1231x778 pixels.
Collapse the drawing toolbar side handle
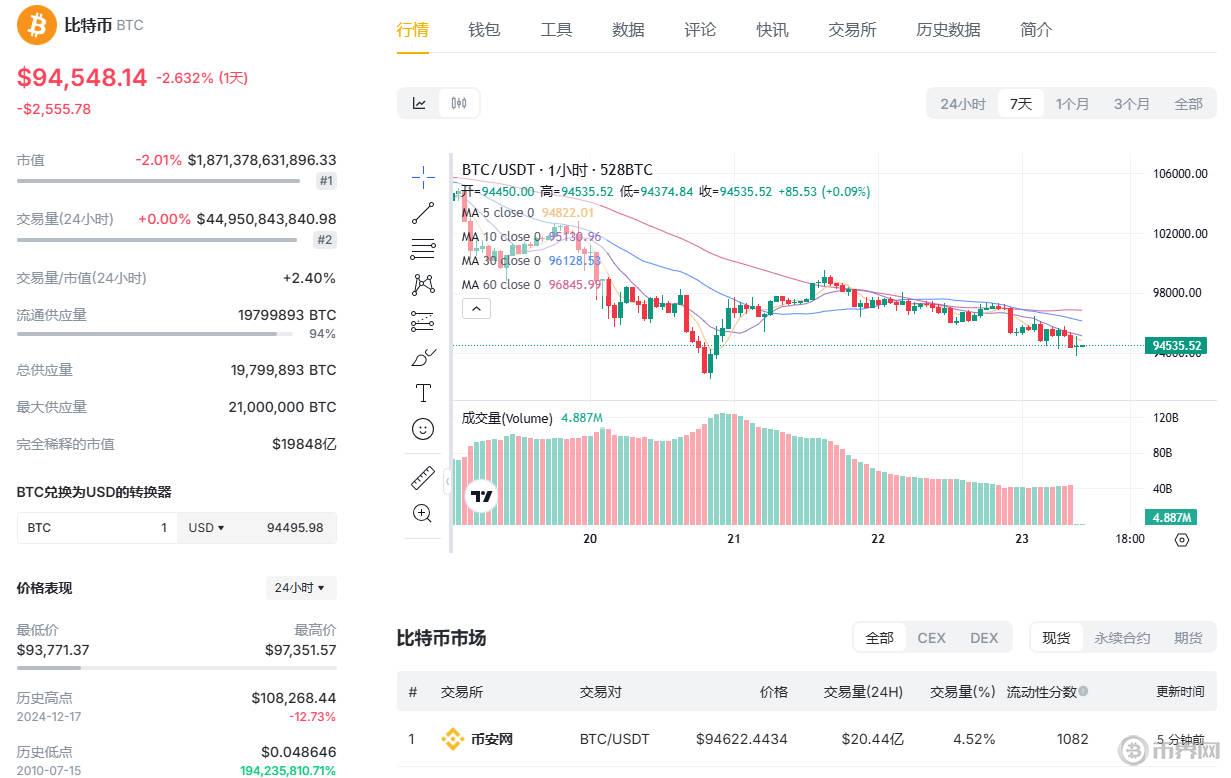(446, 484)
